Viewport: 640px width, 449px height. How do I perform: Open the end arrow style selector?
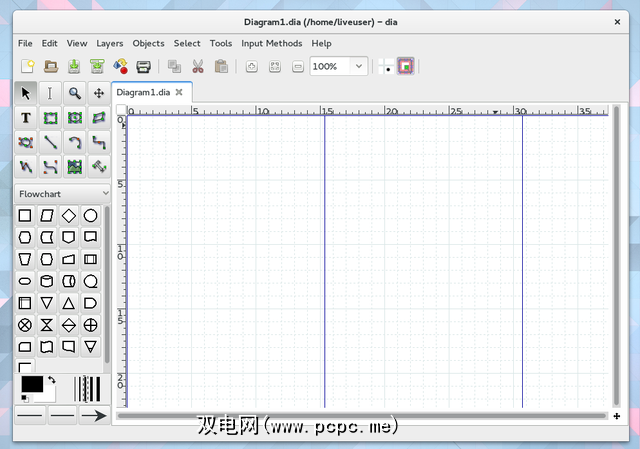pyautogui.click(x=94, y=416)
